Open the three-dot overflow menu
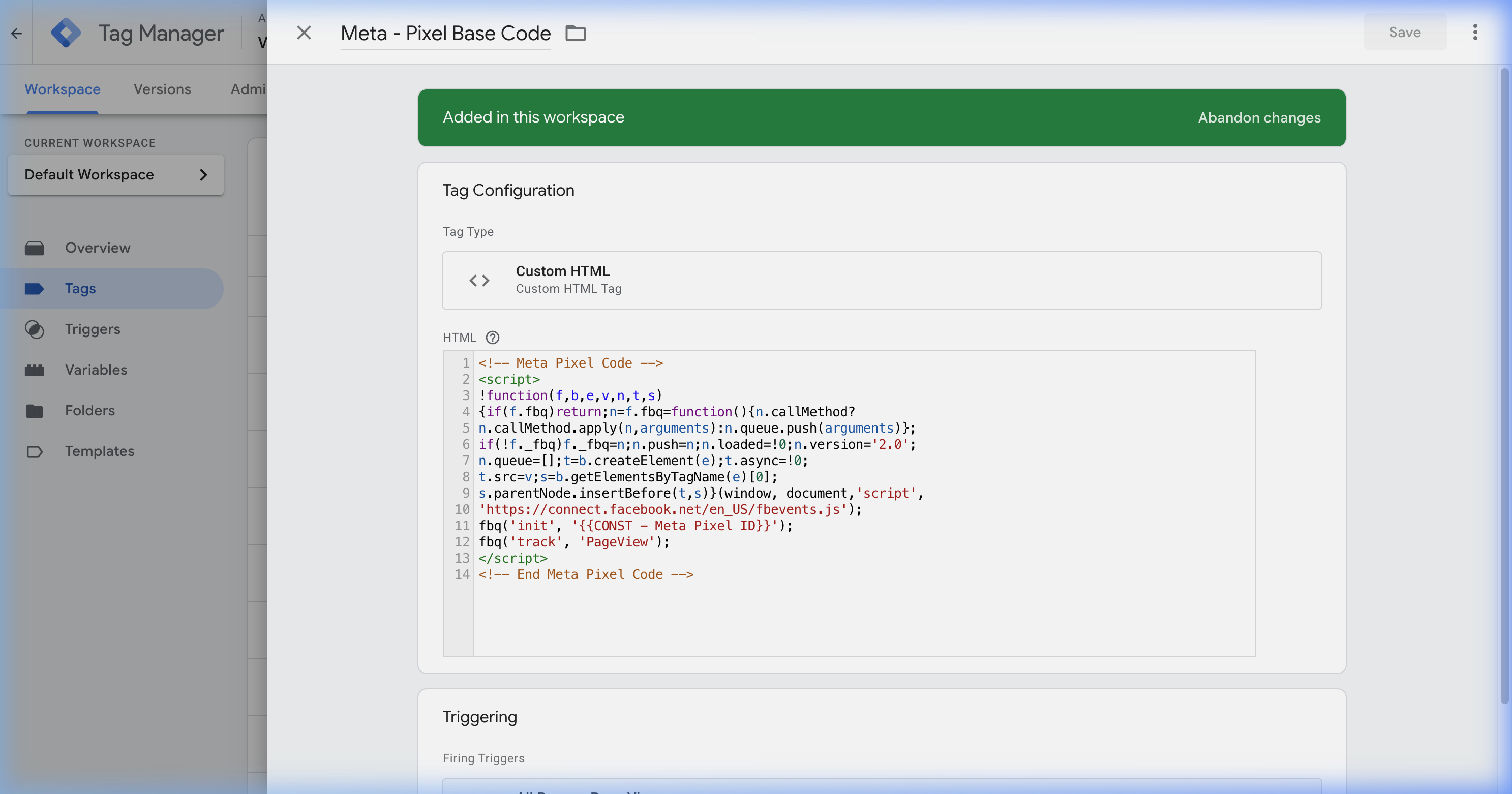1512x794 pixels. click(1476, 32)
